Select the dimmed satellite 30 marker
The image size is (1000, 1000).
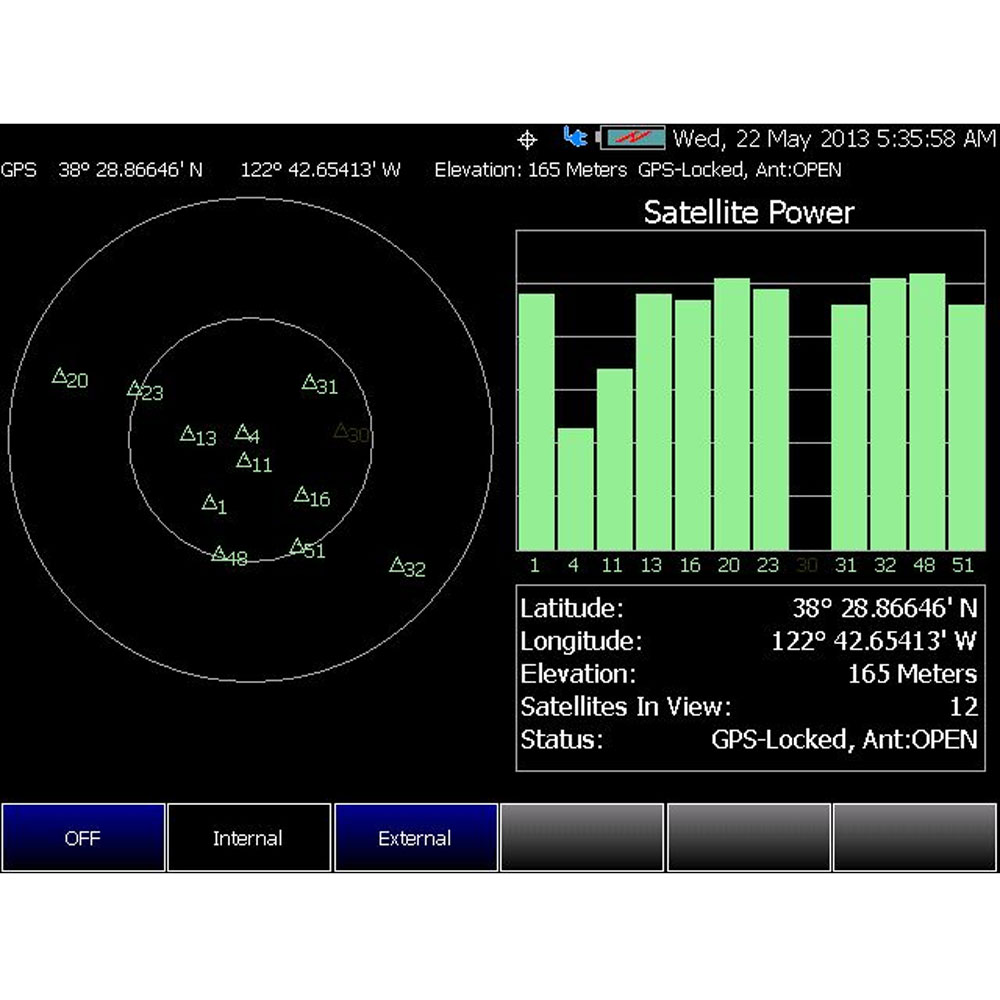pyautogui.click(x=342, y=431)
